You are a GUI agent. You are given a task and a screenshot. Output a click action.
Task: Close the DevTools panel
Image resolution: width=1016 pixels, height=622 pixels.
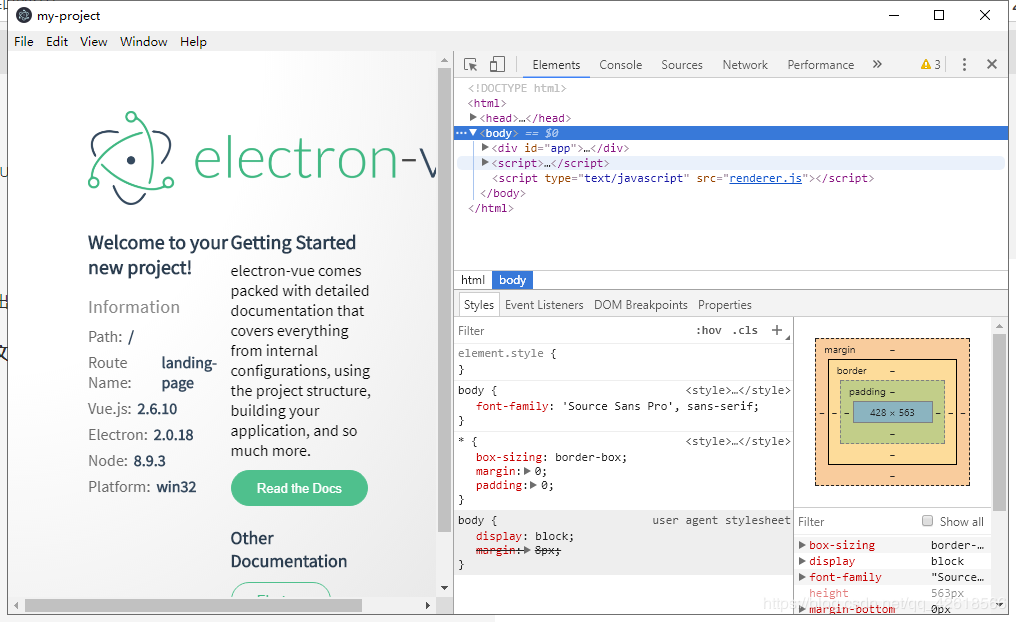coord(991,64)
